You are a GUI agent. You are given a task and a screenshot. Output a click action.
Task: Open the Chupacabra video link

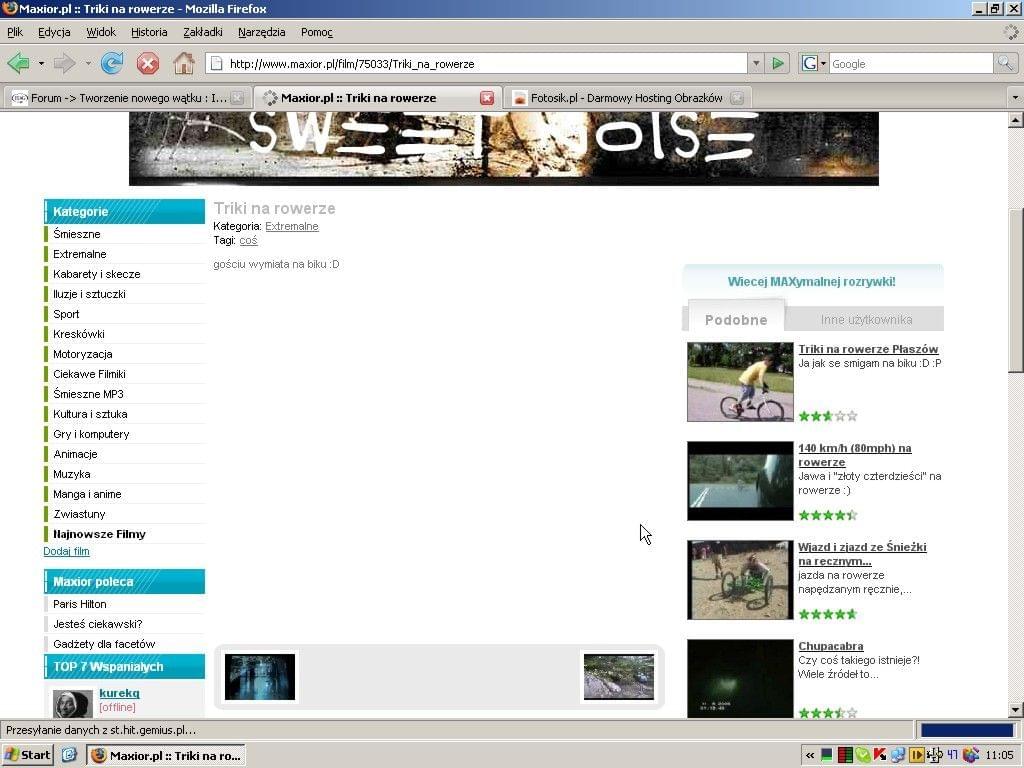pyautogui.click(x=831, y=646)
